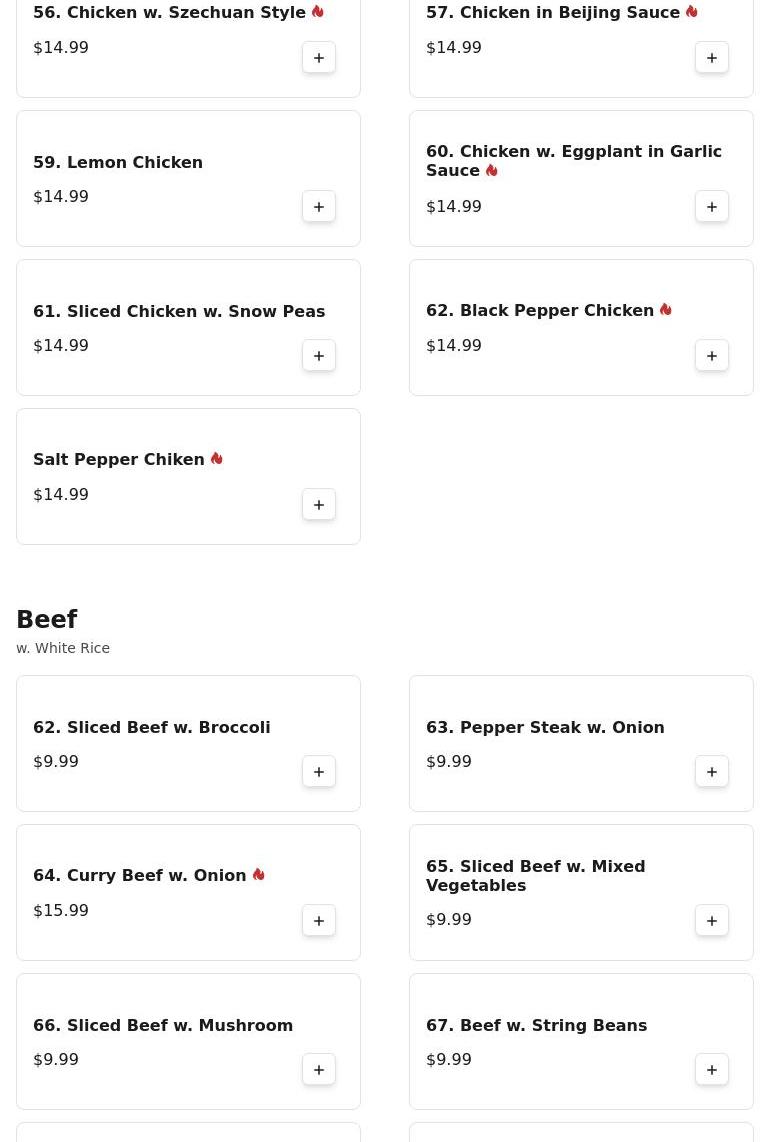Add Sliced Beef w. Mushroom to cart
Viewport: 770px width, 1142px height.
(x=319, y=1070)
